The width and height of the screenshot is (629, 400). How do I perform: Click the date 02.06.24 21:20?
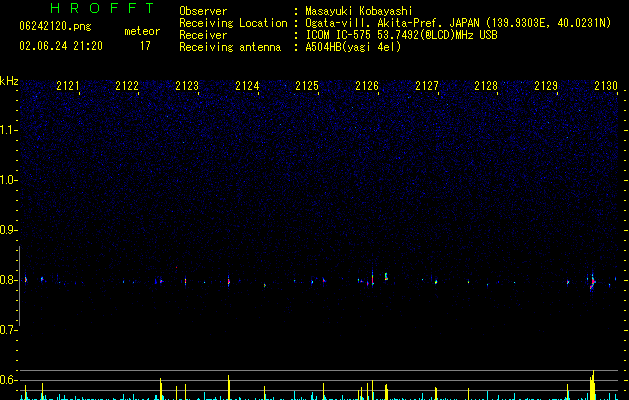pyautogui.click(x=61, y=46)
